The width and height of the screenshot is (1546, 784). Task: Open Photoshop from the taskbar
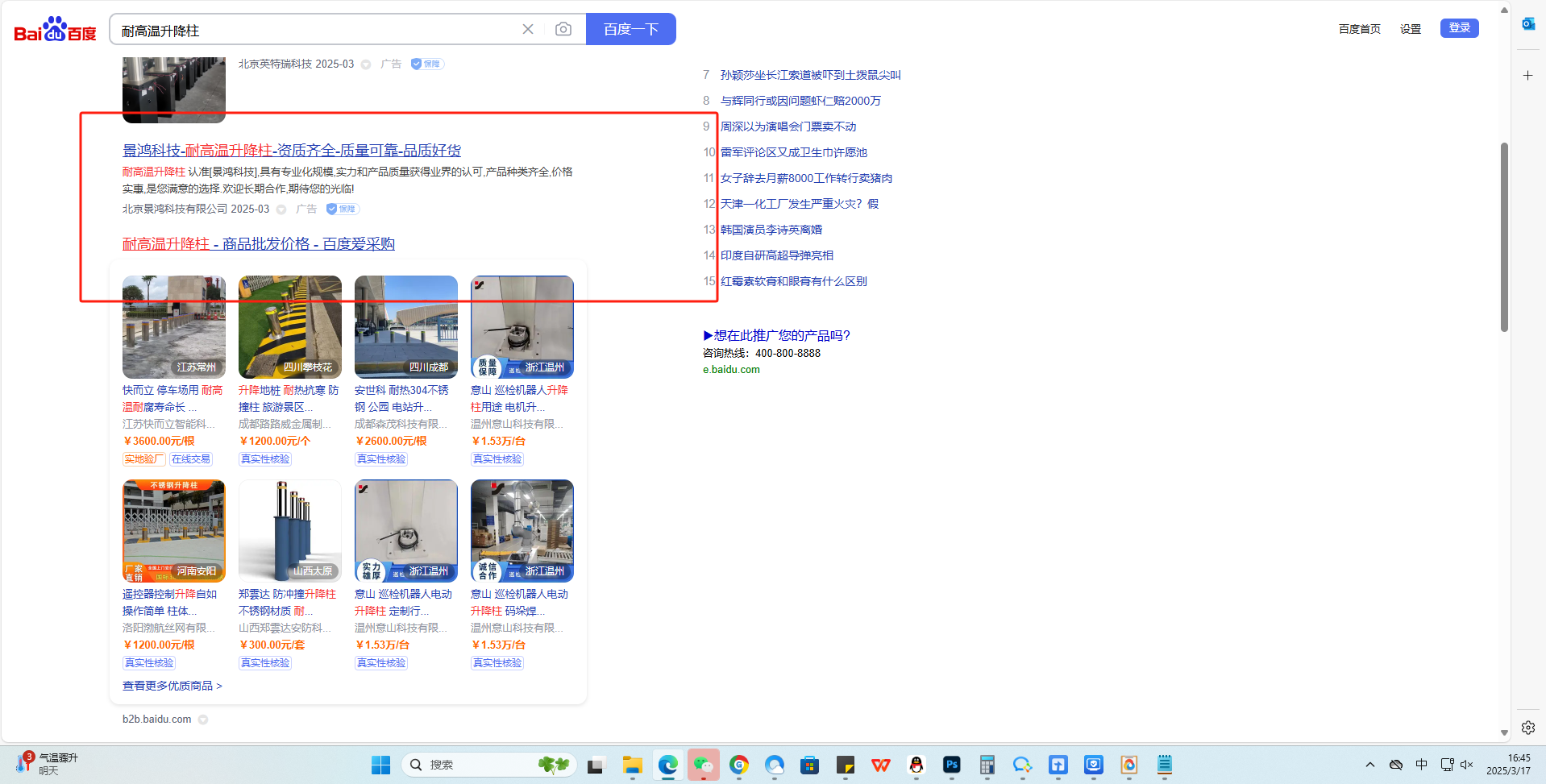(952, 765)
